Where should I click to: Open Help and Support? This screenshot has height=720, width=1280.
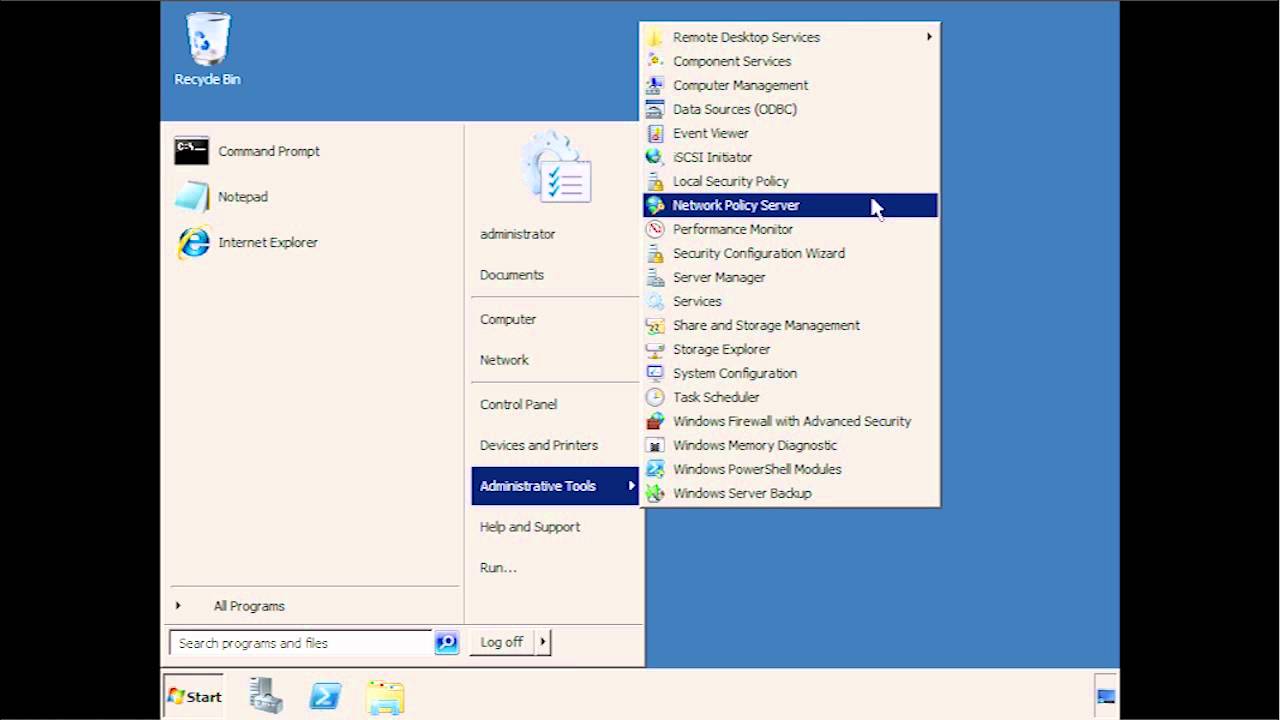click(x=530, y=527)
